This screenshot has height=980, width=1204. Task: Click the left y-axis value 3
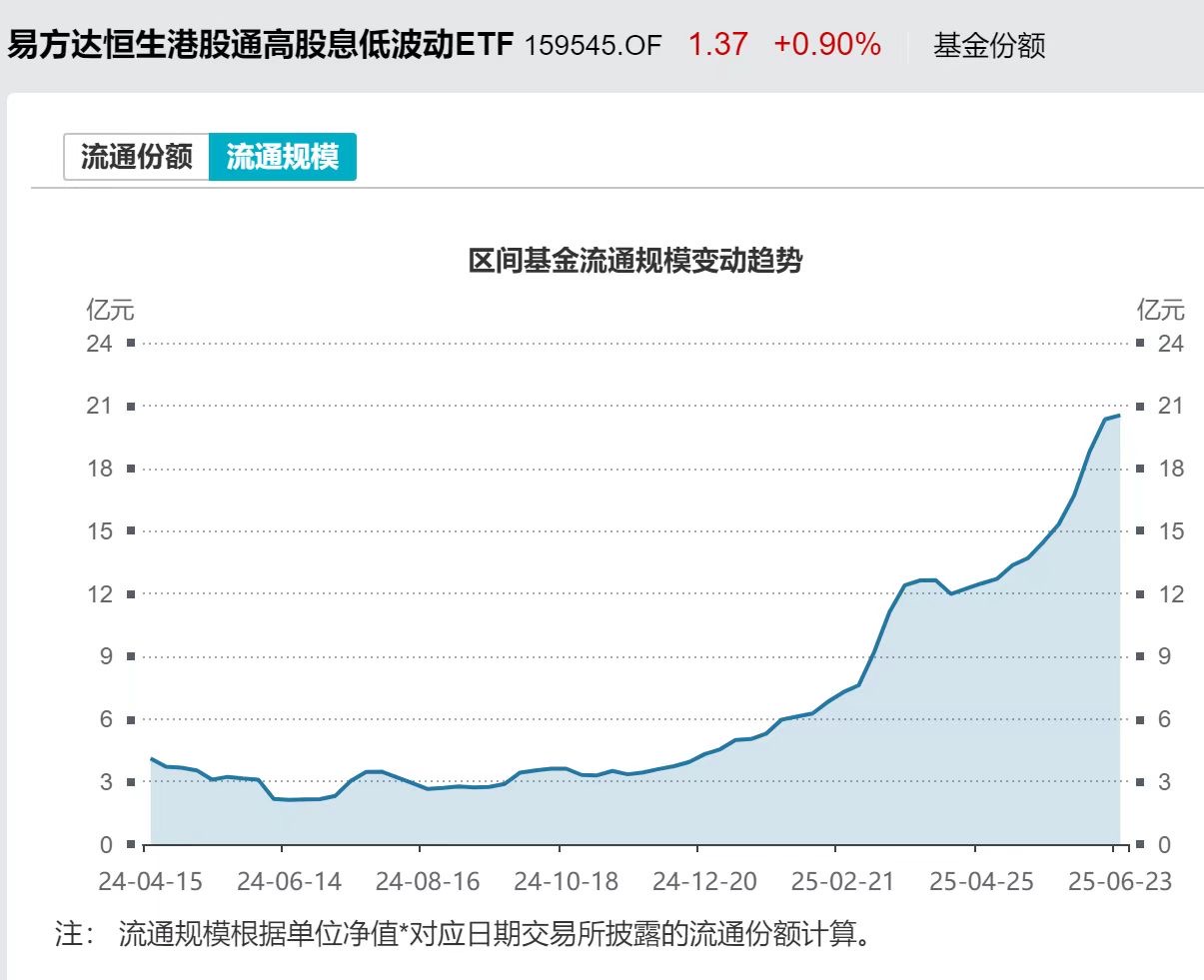[106, 782]
